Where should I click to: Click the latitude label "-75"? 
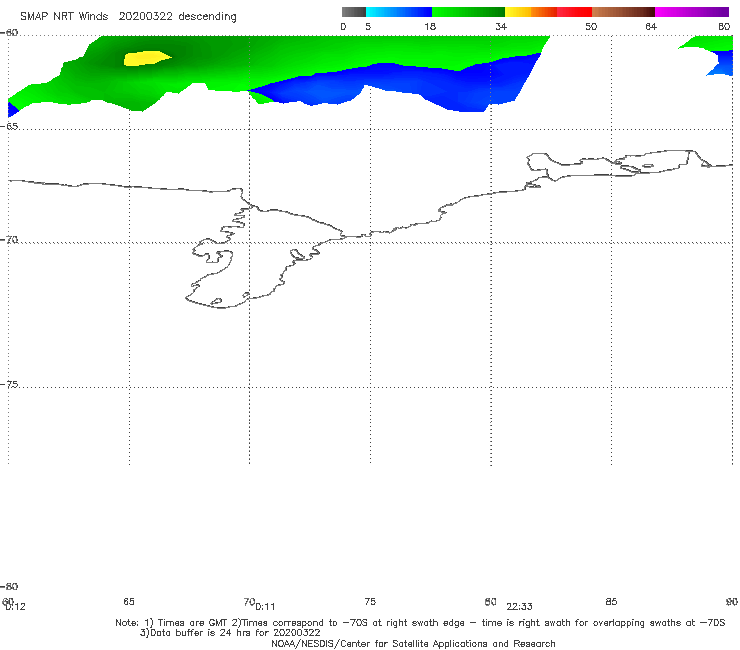(x=9, y=384)
